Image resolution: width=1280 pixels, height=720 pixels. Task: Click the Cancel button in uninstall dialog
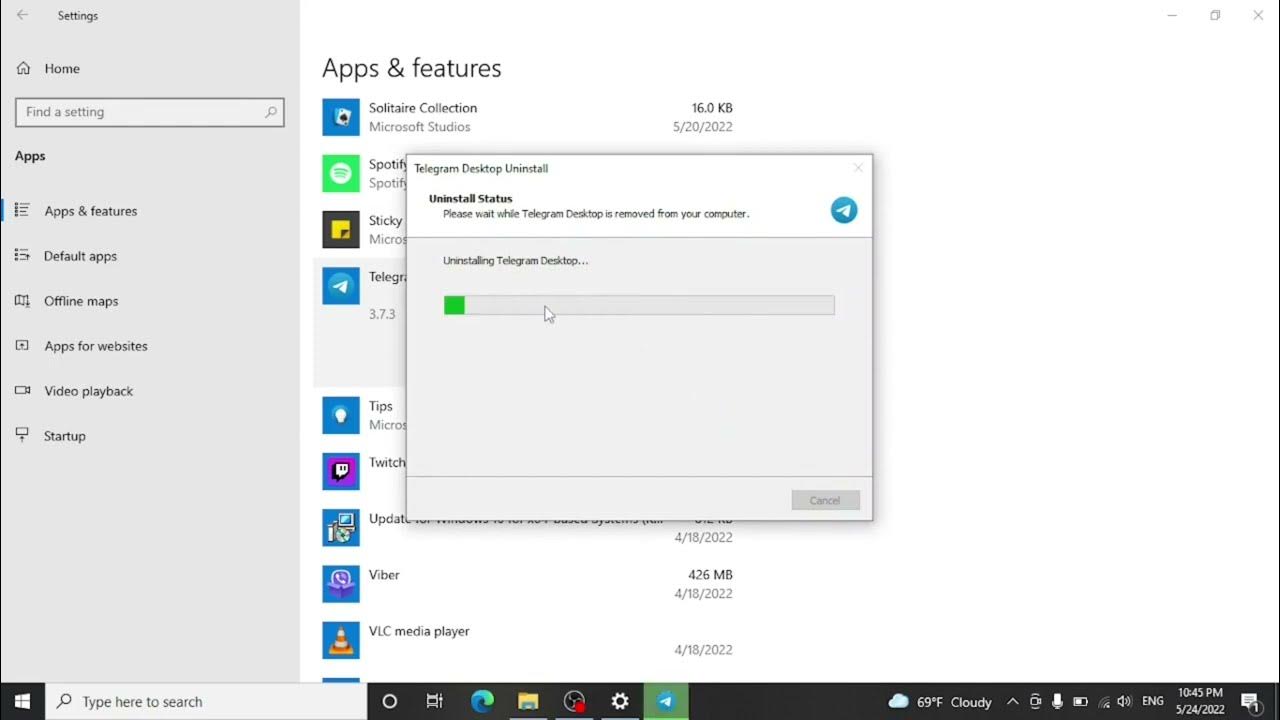pyautogui.click(x=825, y=500)
